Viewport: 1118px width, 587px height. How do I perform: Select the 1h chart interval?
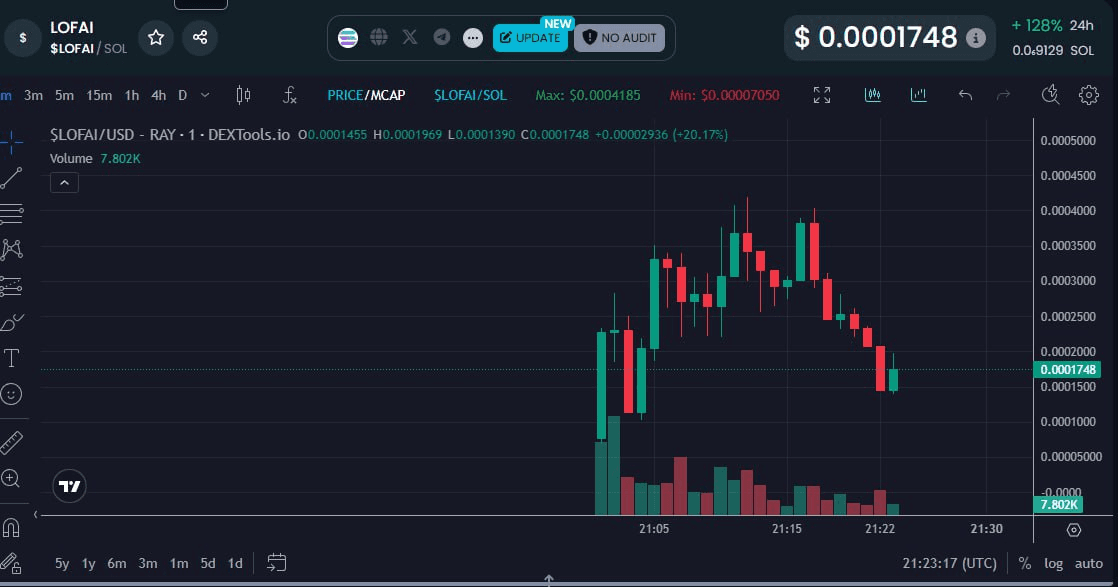click(132, 95)
